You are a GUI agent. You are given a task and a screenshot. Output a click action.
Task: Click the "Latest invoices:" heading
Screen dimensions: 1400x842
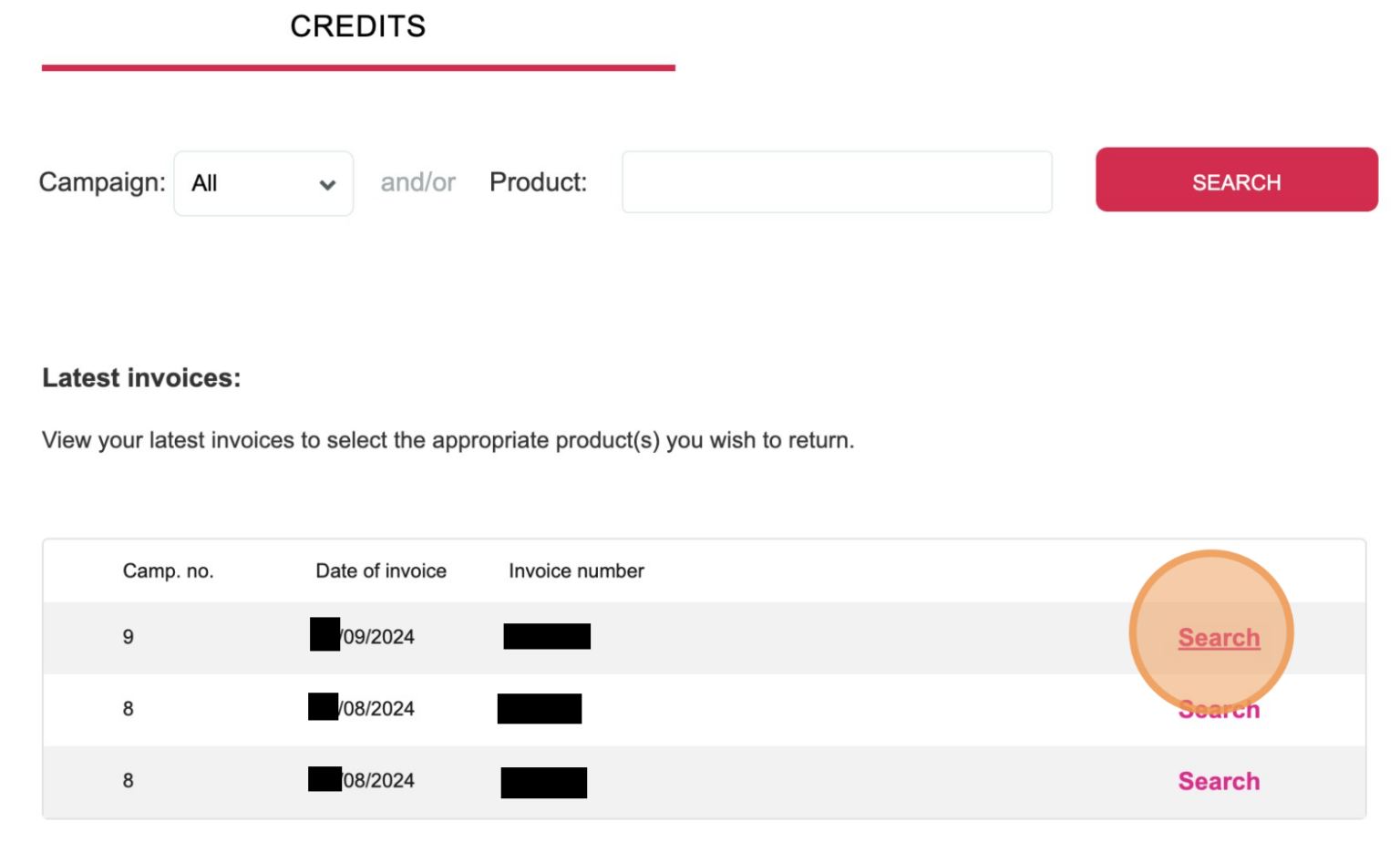[x=141, y=377]
